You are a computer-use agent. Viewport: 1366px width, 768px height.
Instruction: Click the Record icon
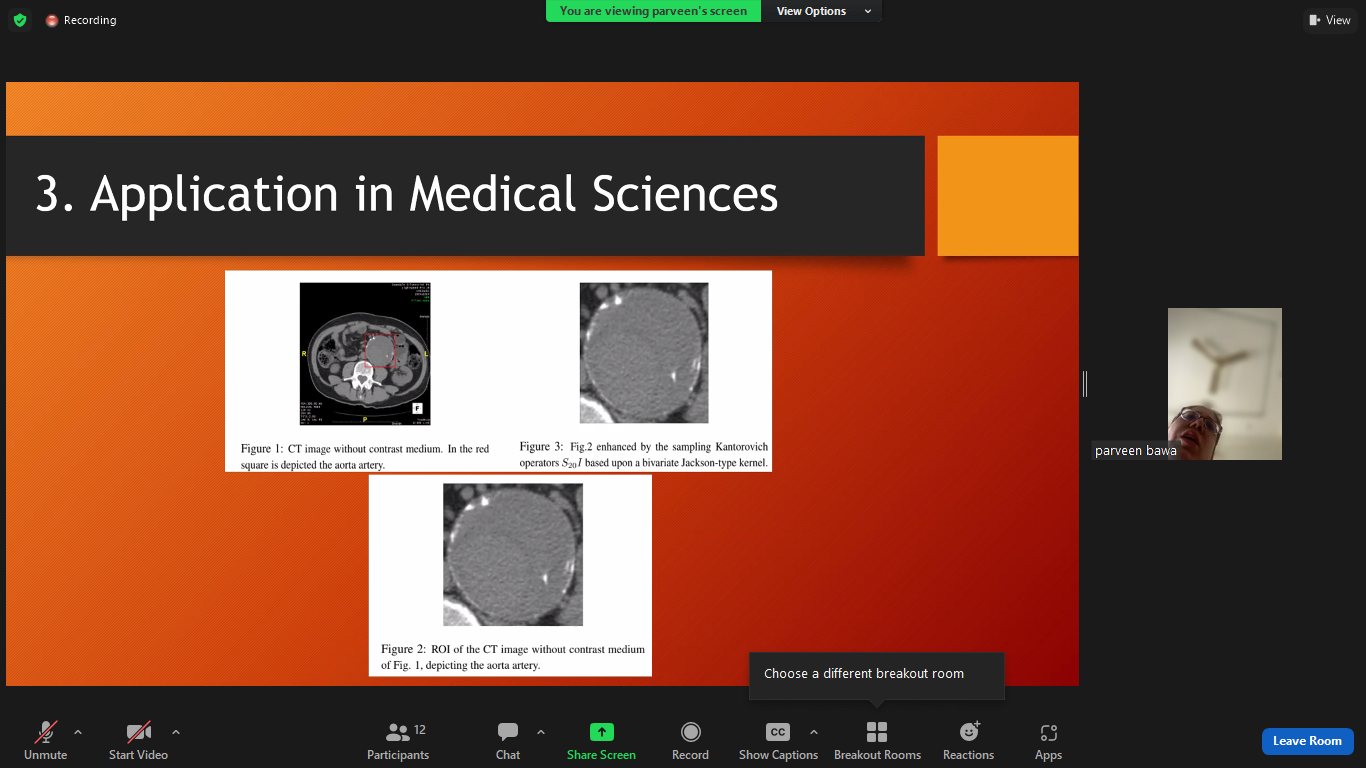[690, 732]
